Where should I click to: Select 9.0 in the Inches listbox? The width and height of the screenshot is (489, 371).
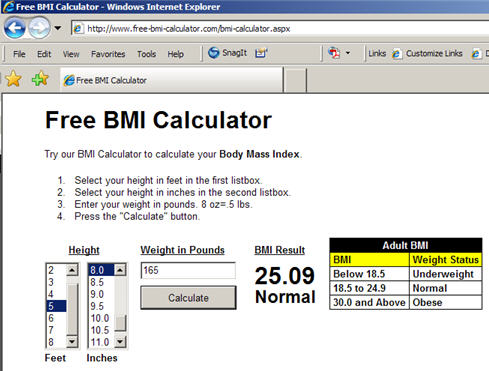(x=101, y=294)
